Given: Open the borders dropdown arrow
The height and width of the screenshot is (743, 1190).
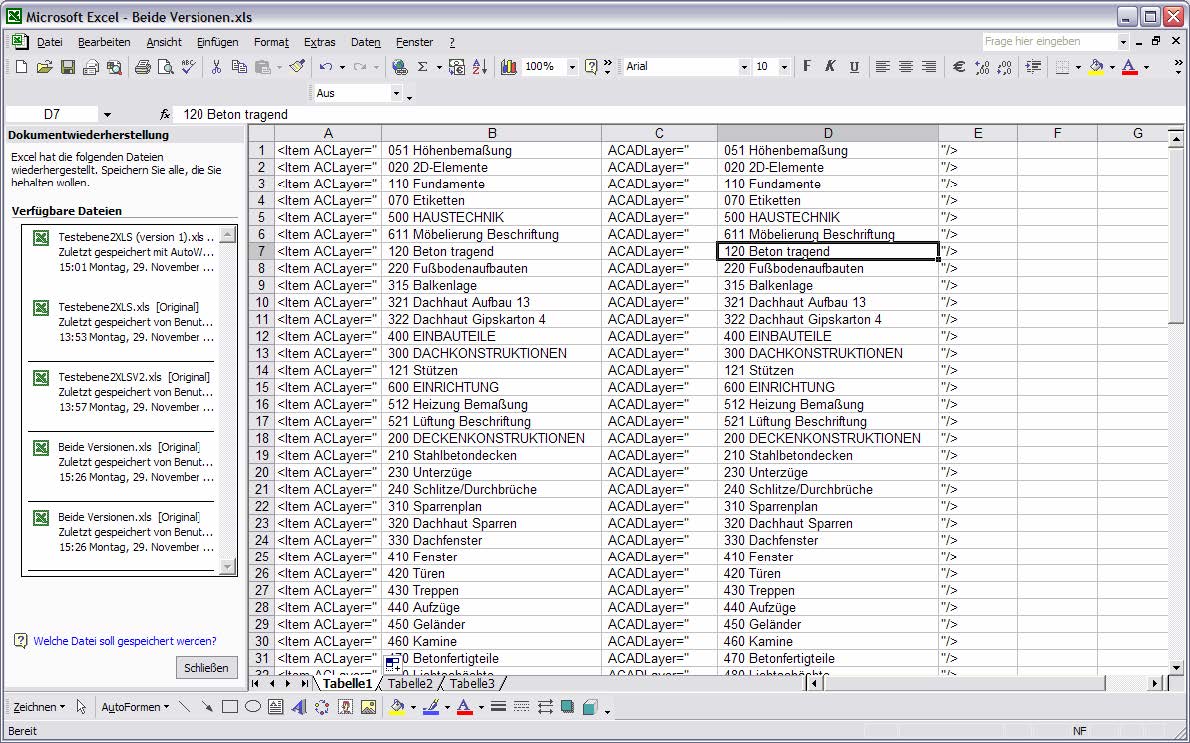Looking at the screenshot, I should (1078, 68).
